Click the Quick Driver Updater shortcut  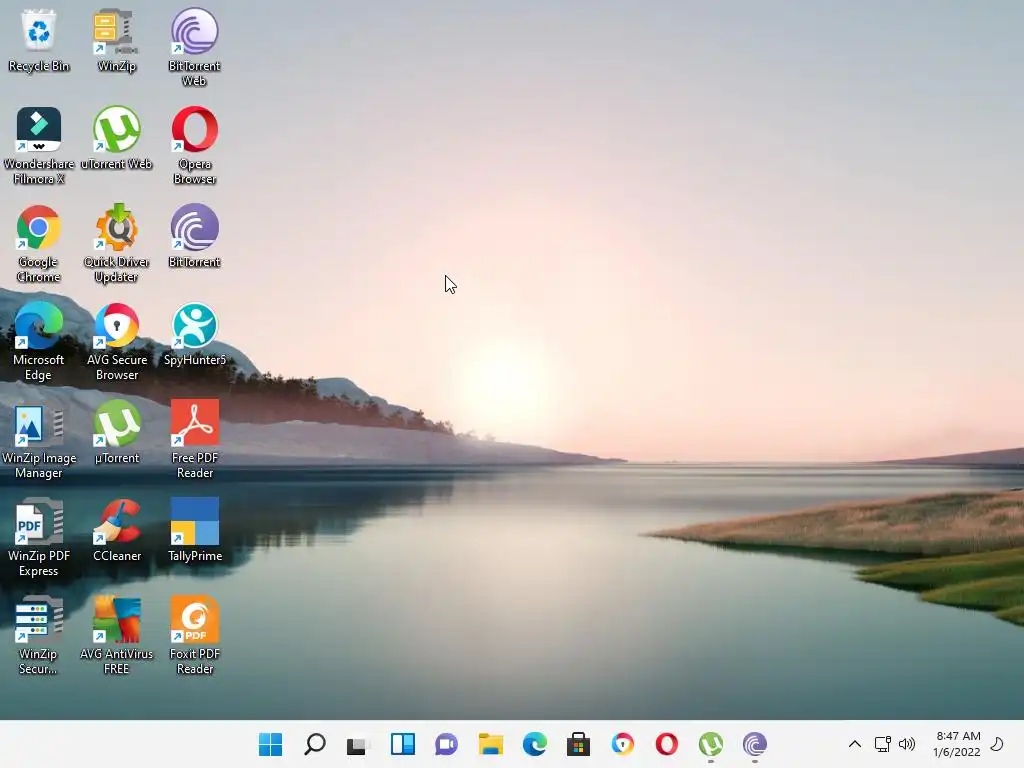[x=116, y=244]
